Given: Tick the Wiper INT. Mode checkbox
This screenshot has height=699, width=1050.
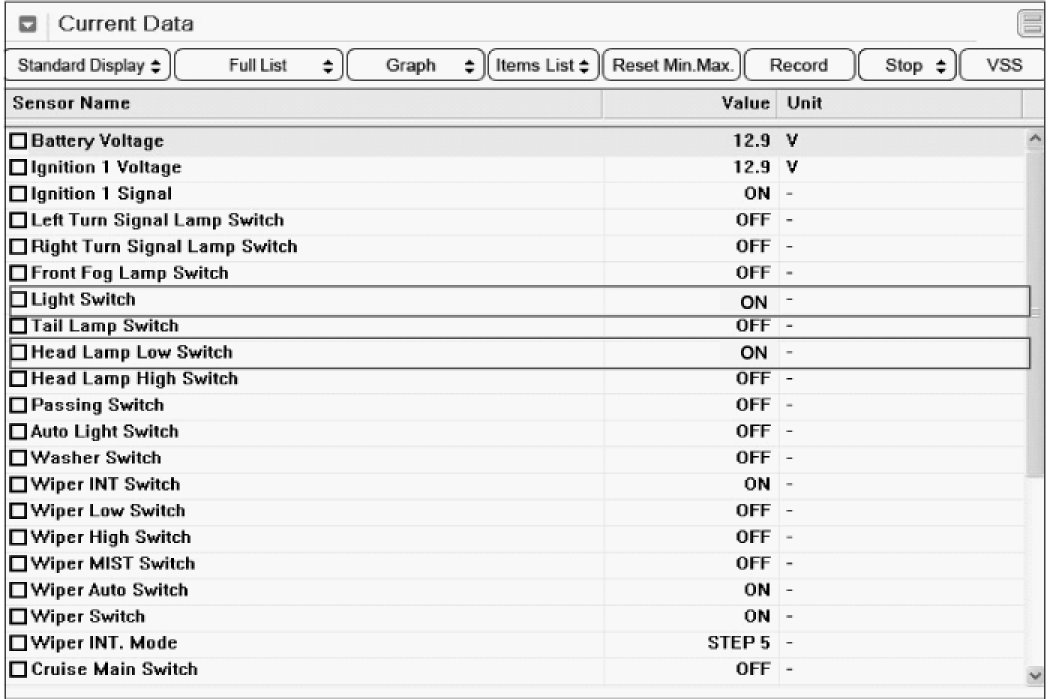Looking at the screenshot, I should (x=19, y=643).
